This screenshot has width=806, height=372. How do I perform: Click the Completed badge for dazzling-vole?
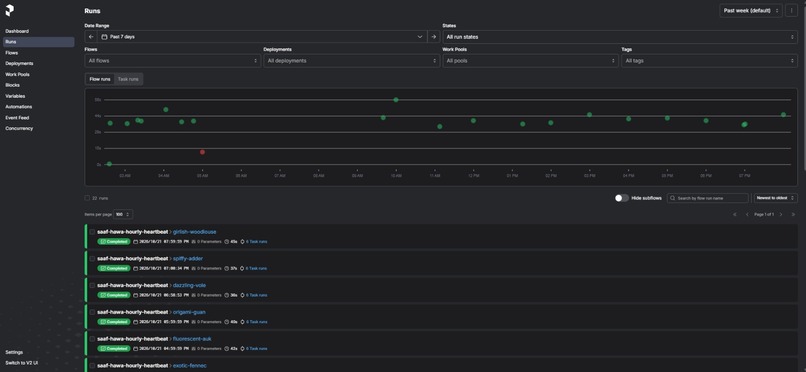pyautogui.click(x=114, y=295)
